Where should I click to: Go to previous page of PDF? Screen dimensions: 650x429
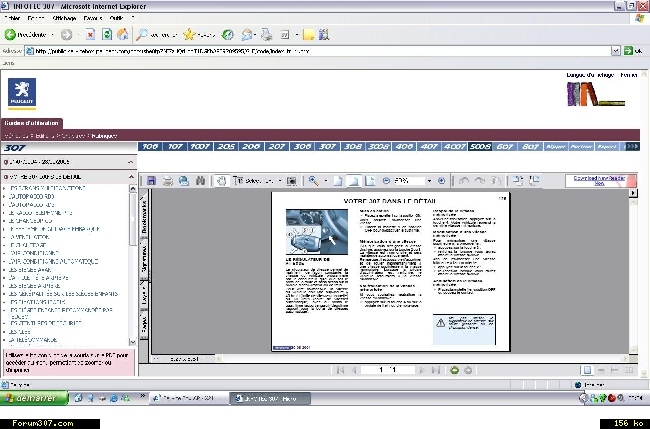pyautogui.click(x=354, y=370)
